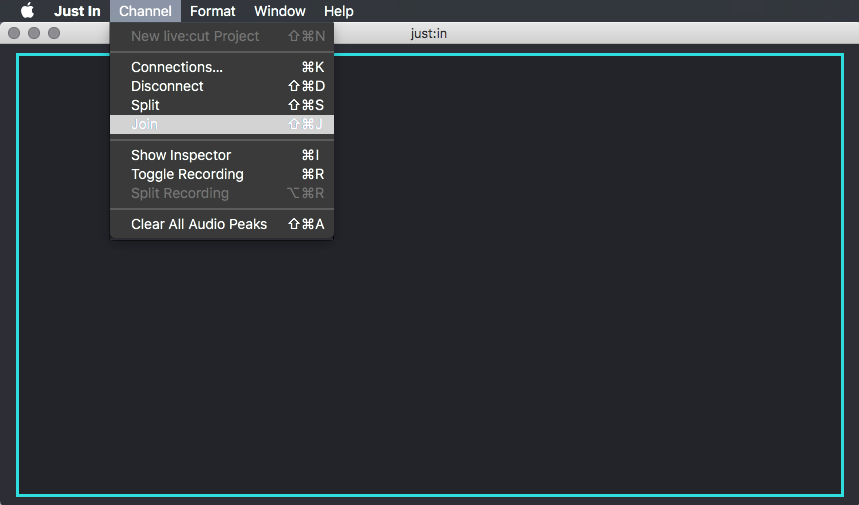859x505 pixels.
Task: Close the open Channel menu
Action: click(x=145, y=11)
